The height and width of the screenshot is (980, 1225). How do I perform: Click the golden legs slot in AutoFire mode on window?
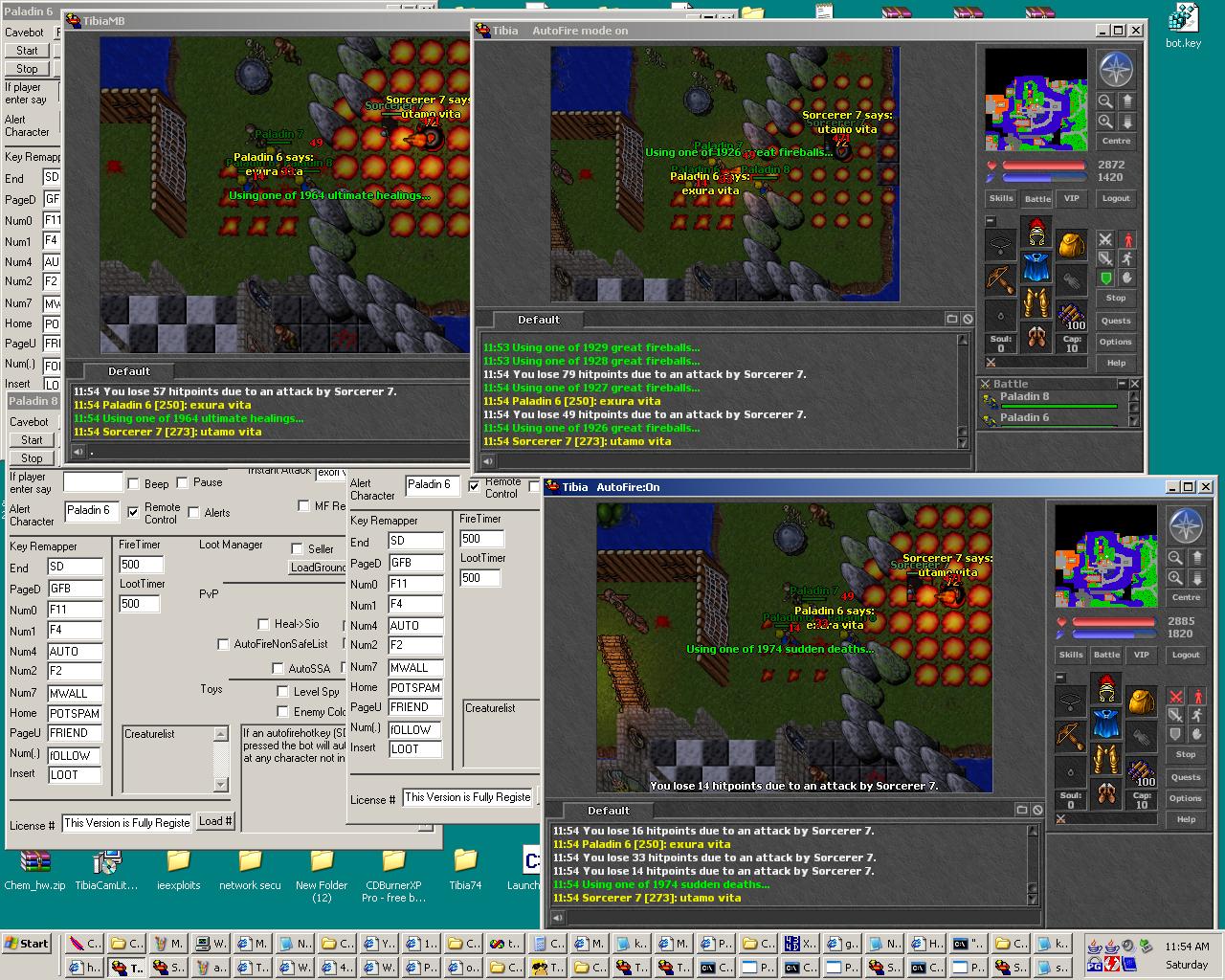click(1036, 302)
